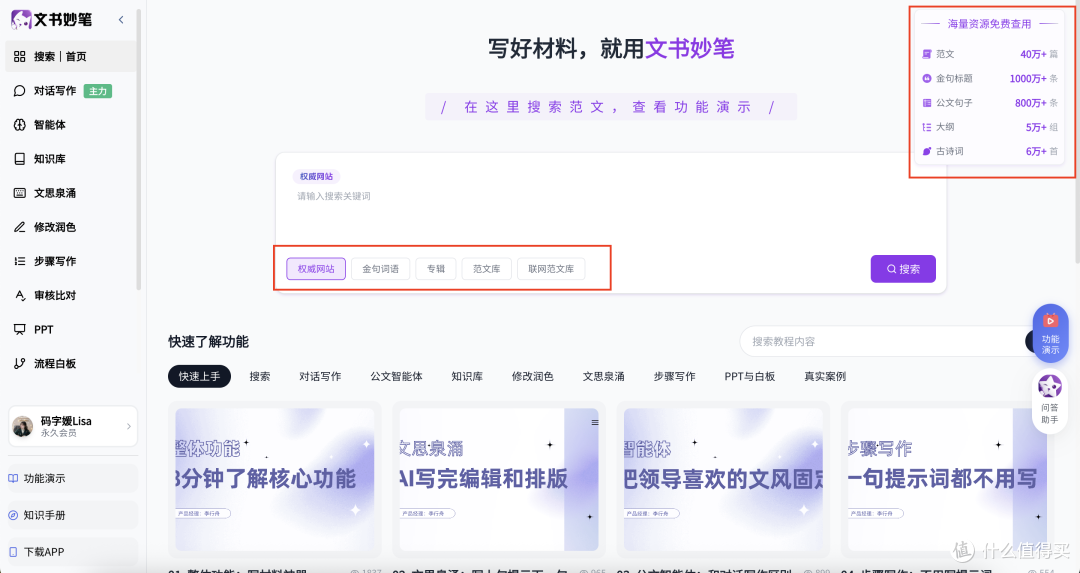Open the 审核比对 sidebar icon

click(x=19, y=295)
